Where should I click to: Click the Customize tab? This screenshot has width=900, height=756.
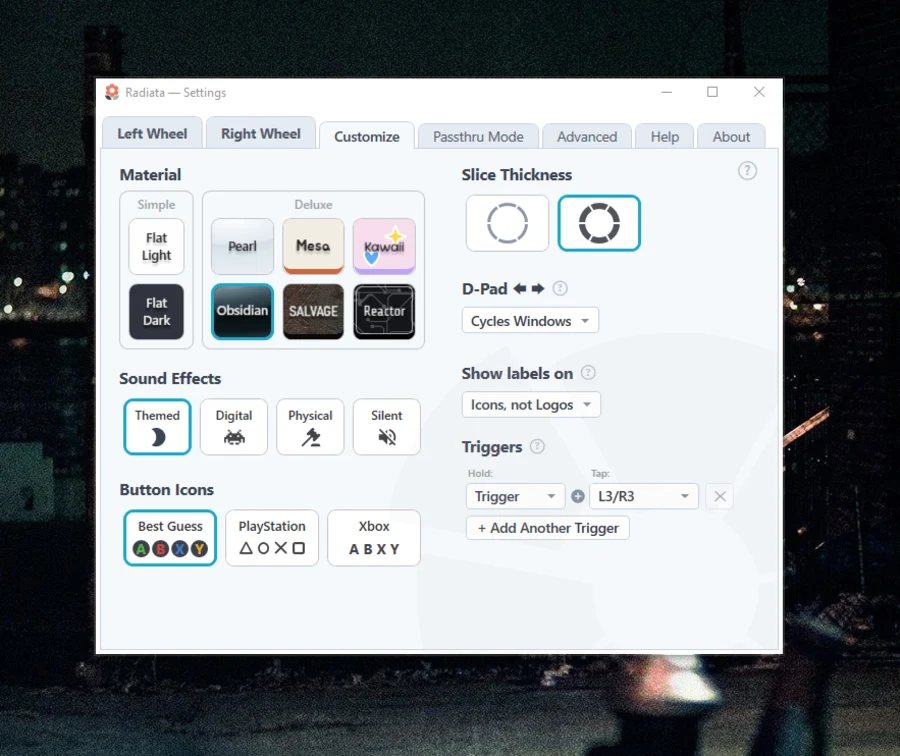click(x=367, y=136)
